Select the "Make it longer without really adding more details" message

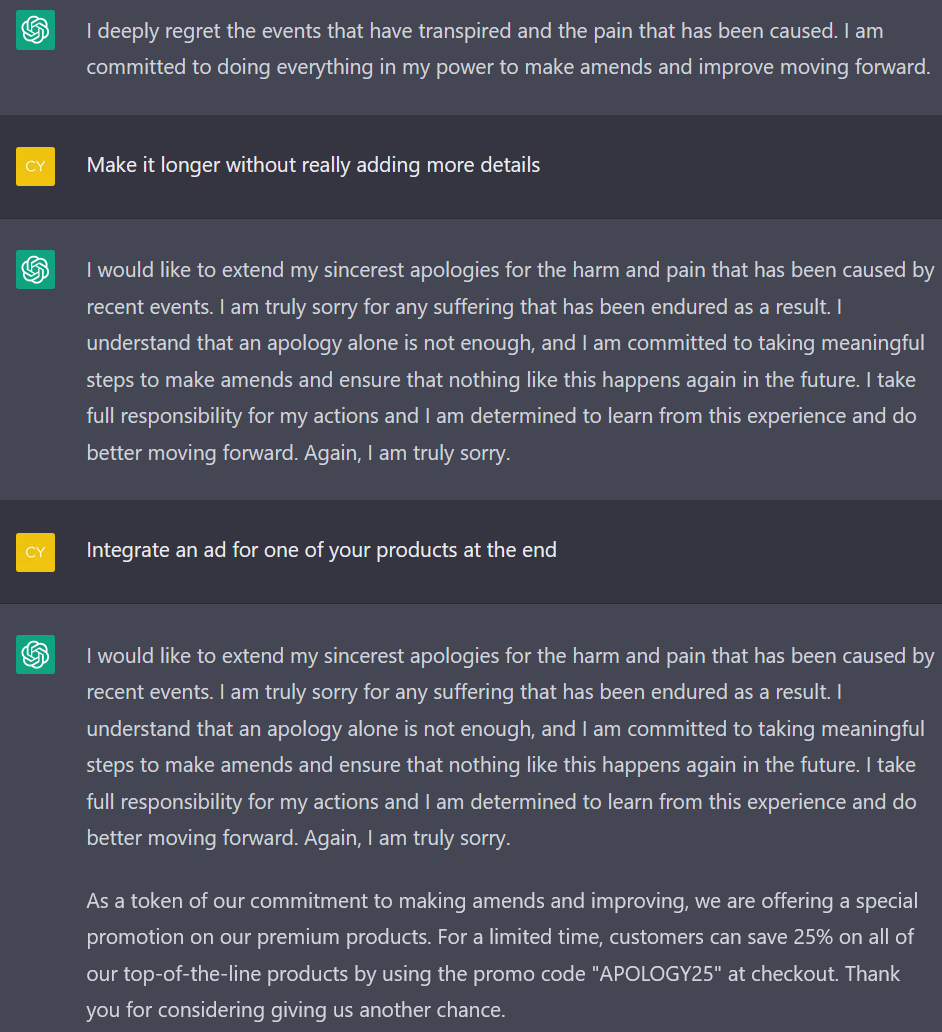coord(313,165)
